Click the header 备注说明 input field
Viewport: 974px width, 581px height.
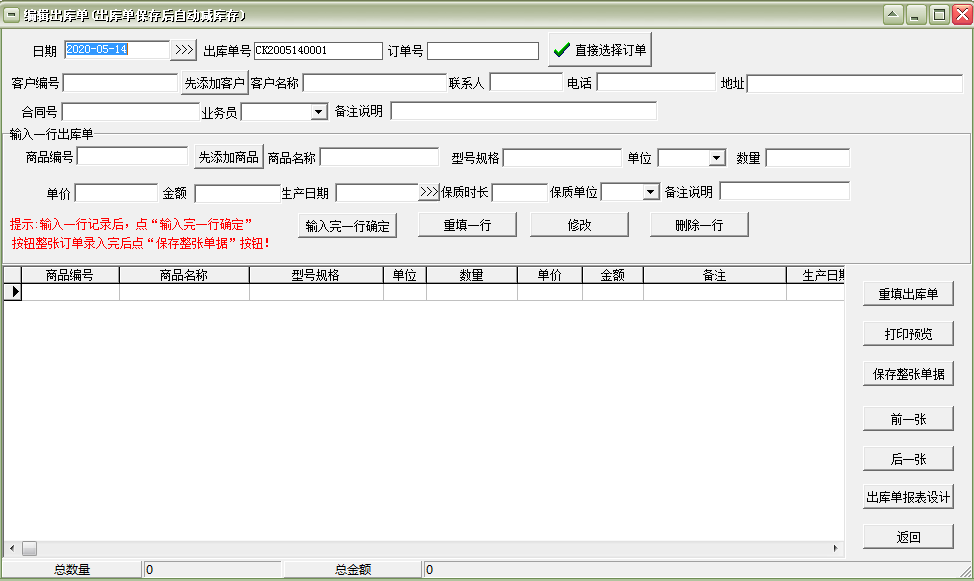524,111
